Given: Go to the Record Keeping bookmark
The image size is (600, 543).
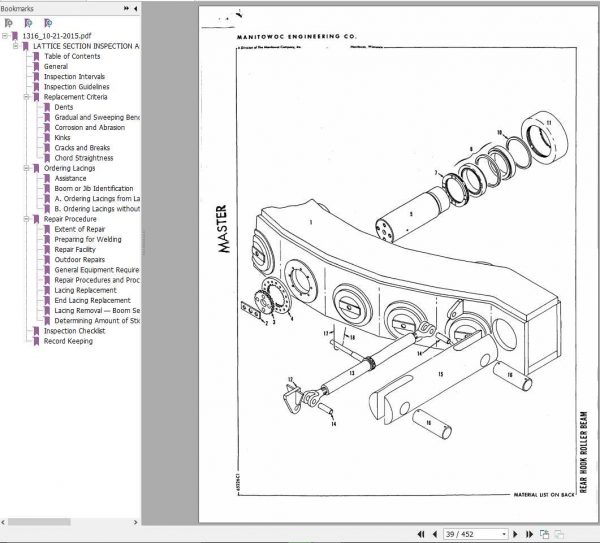Looking at the screenshot, I should [x=68, y=341].
